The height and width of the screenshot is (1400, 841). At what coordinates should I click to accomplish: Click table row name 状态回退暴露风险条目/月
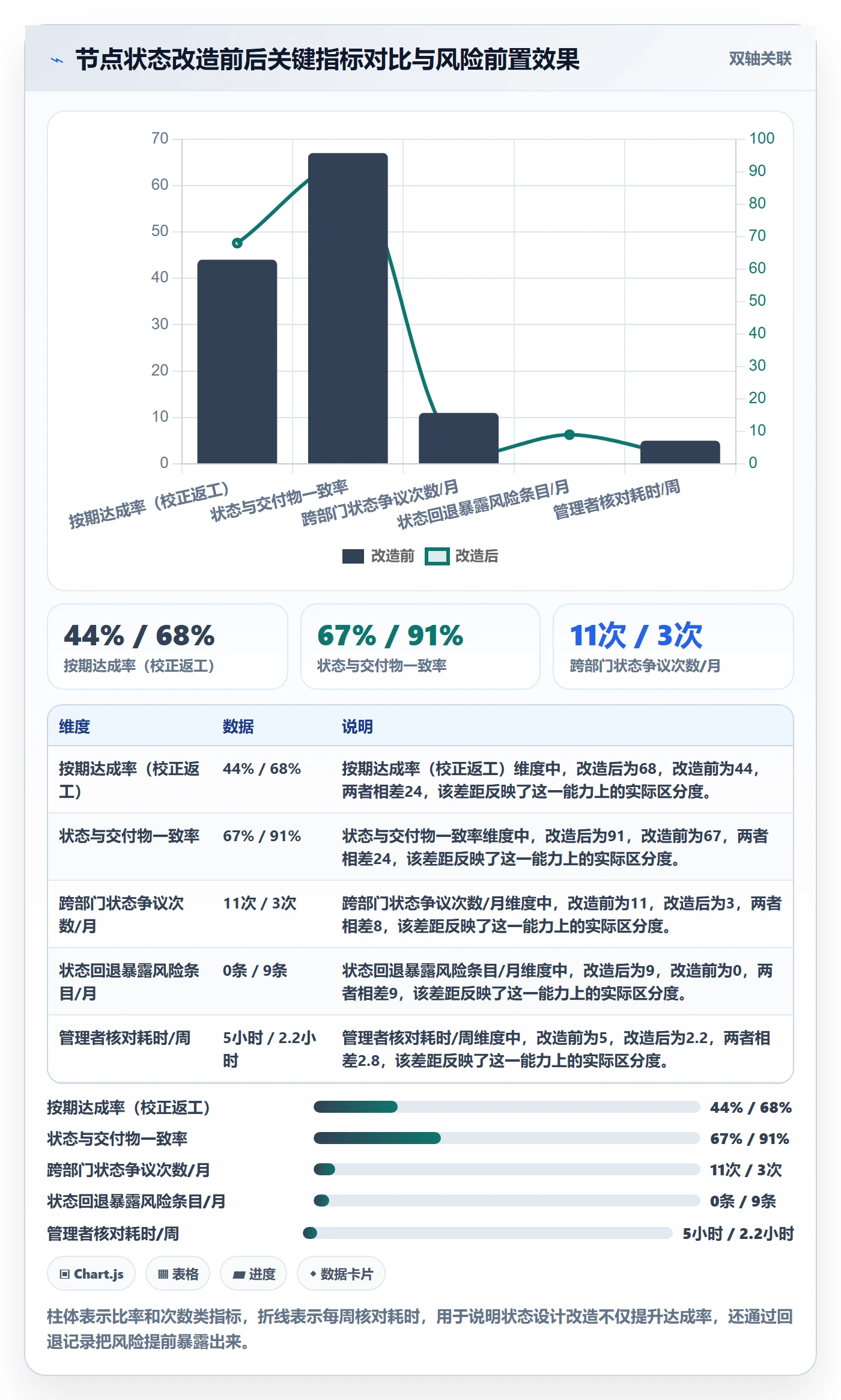coord(129,982)
